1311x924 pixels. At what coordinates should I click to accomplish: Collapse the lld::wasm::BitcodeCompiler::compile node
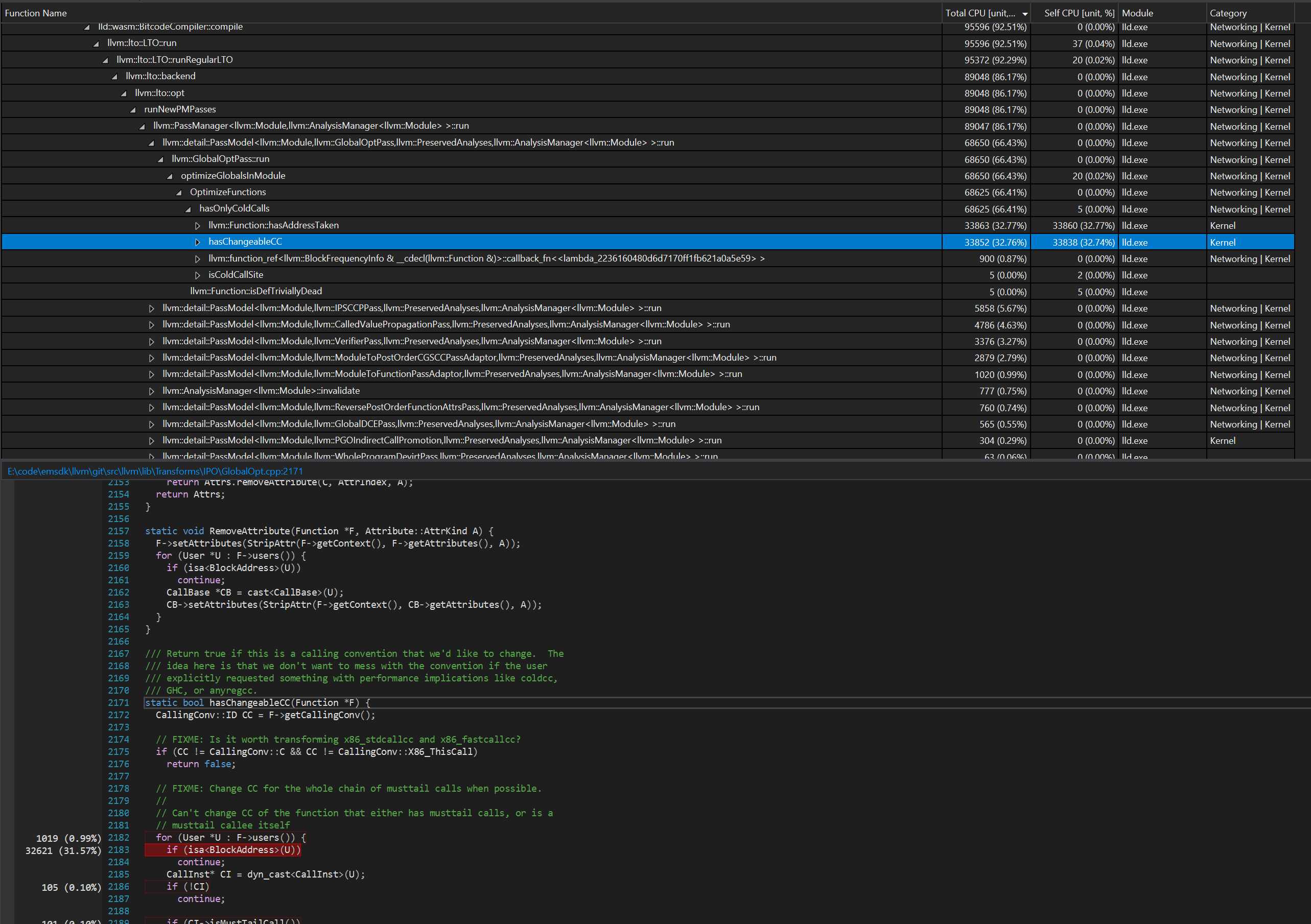pyautogui.click(x=87, y=26)
